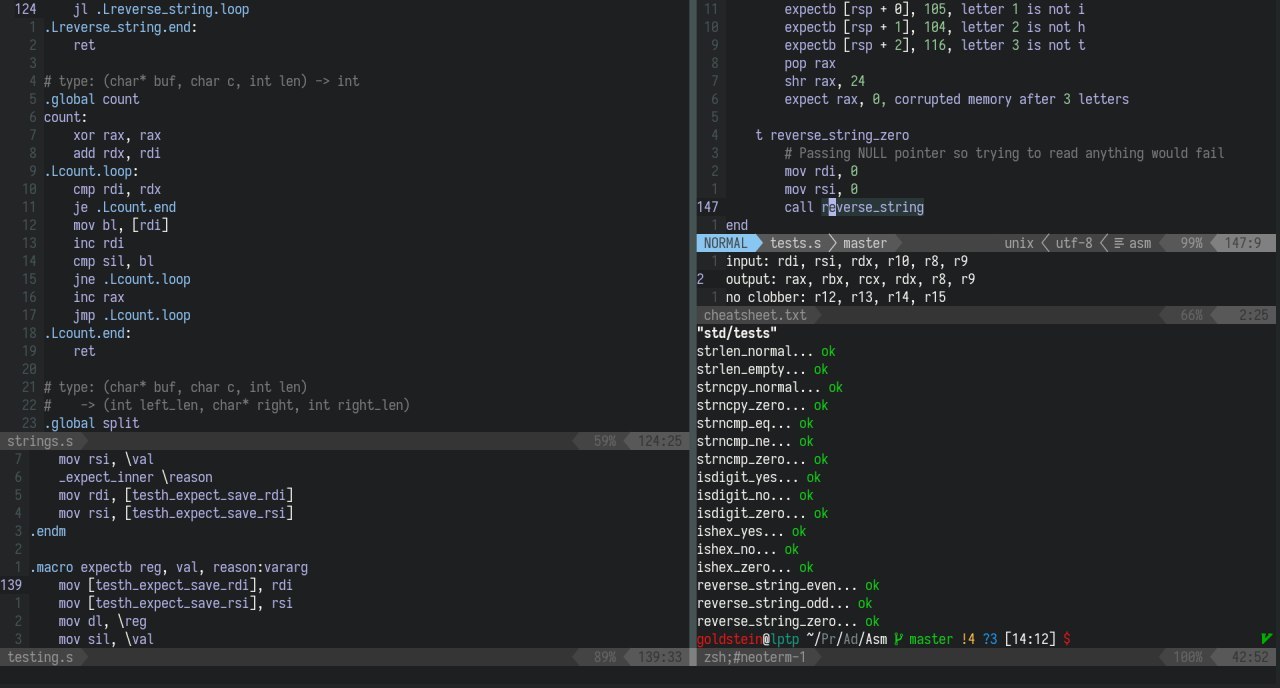Viewport: 1280px width, 688px height.
Task: Place cursor on "input: rdi, rsi, rdx" cheatsheet line
Action: click(847, 261)
